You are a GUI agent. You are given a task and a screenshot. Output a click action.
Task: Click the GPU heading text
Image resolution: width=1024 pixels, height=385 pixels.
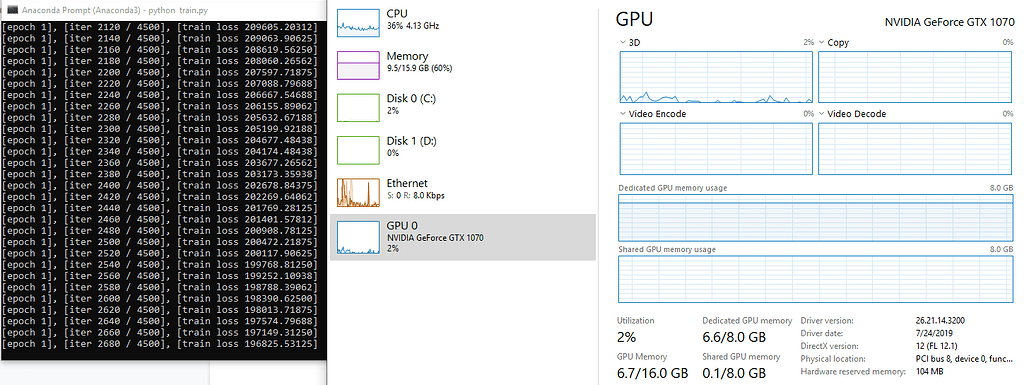point(634,20)
